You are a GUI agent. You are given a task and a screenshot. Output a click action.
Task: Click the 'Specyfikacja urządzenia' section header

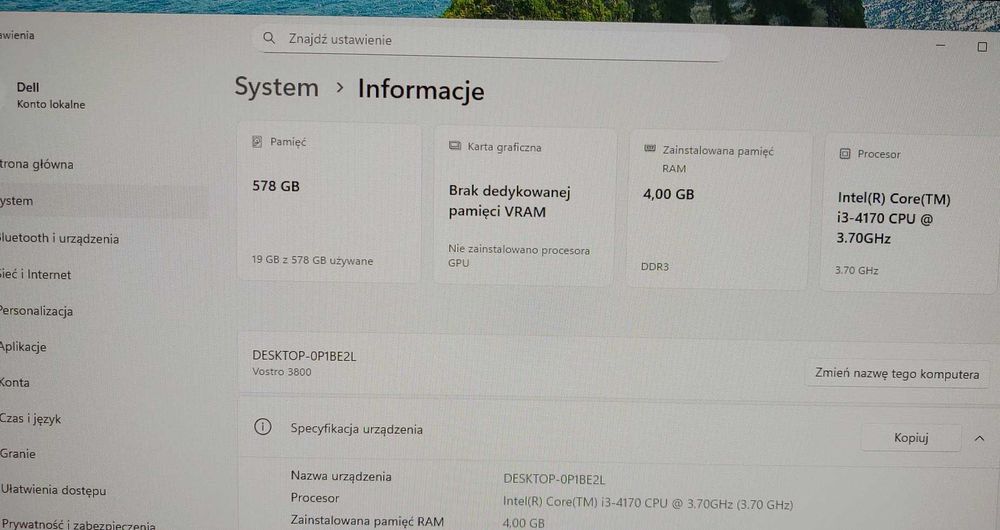click(x=357, y=429)
